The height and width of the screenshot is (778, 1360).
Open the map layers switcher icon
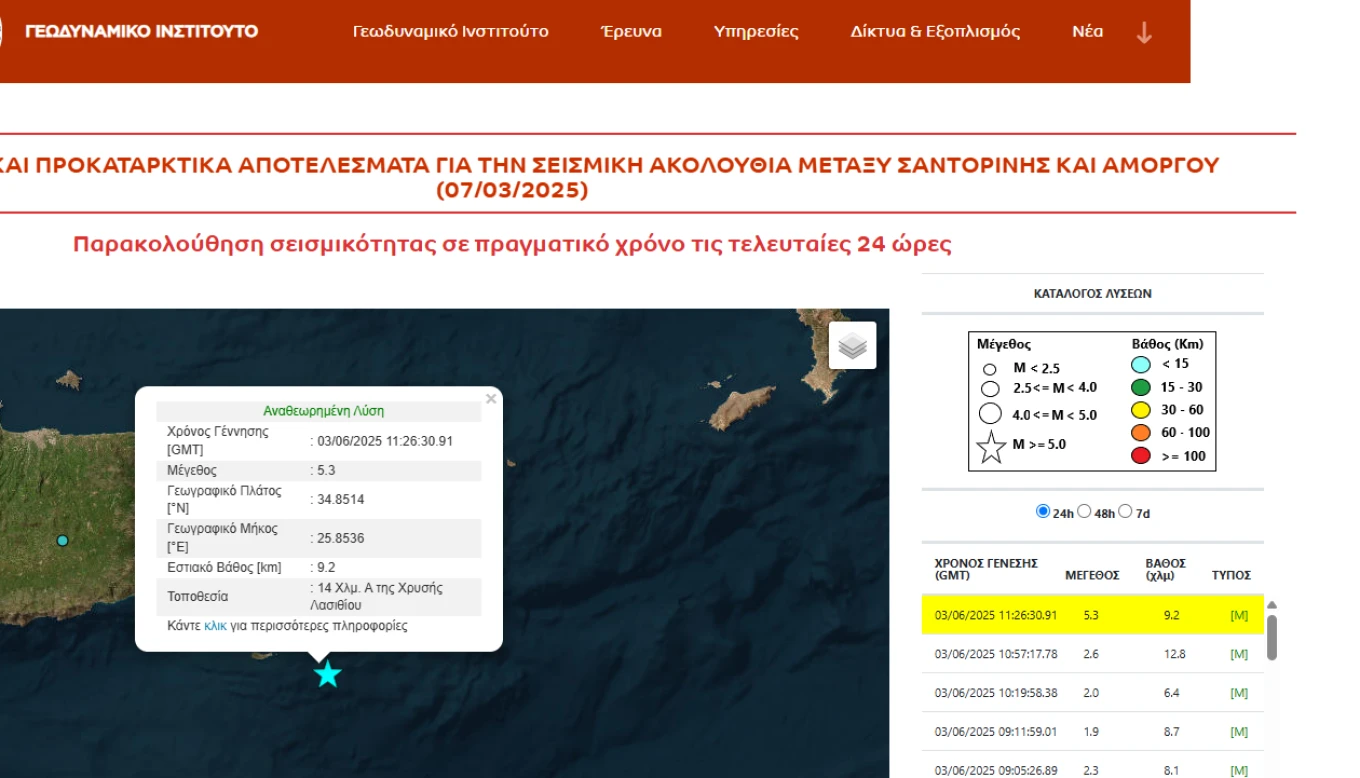point(851,344)
